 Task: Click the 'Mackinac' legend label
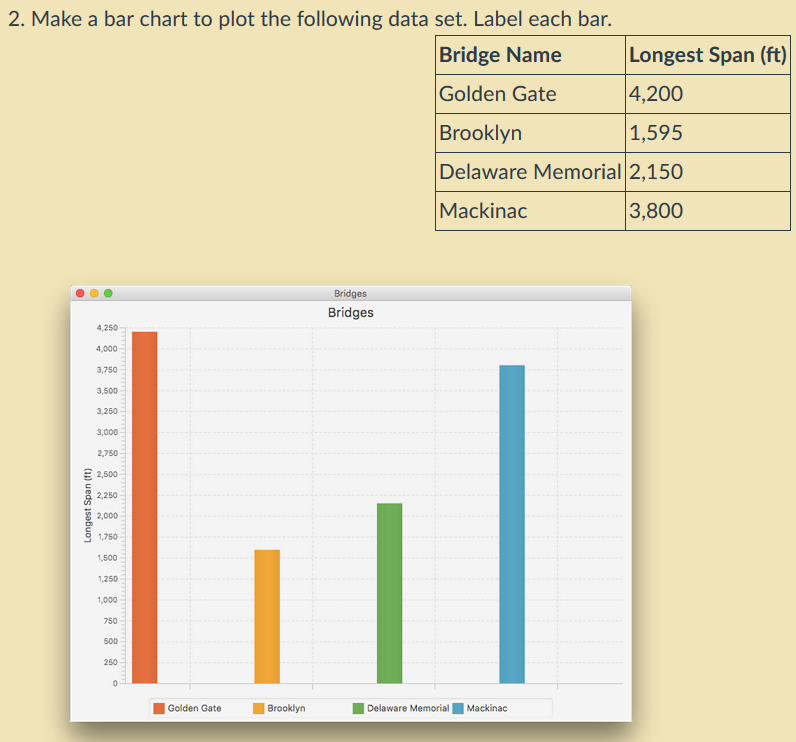(x=487, y=708)
